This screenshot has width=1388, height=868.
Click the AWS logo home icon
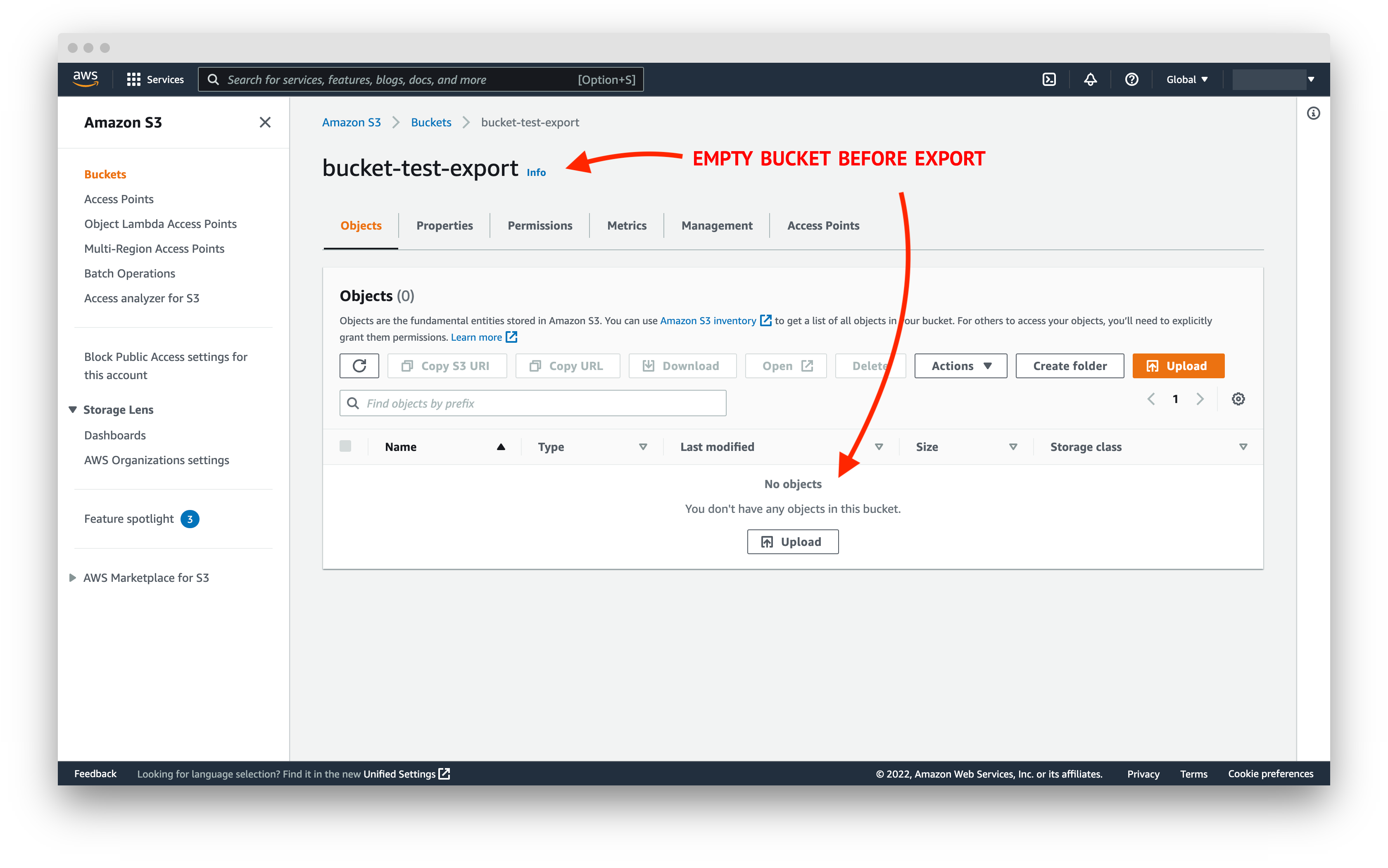click(86, 79)
